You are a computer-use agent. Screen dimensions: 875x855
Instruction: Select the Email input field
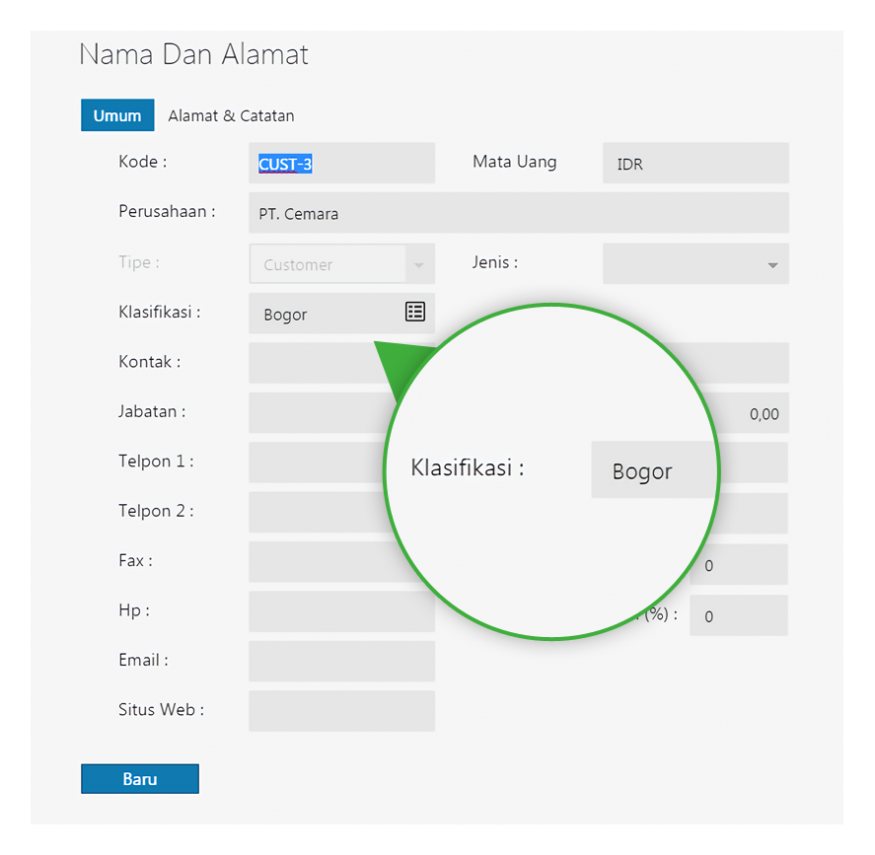click(x=341, y=661)
